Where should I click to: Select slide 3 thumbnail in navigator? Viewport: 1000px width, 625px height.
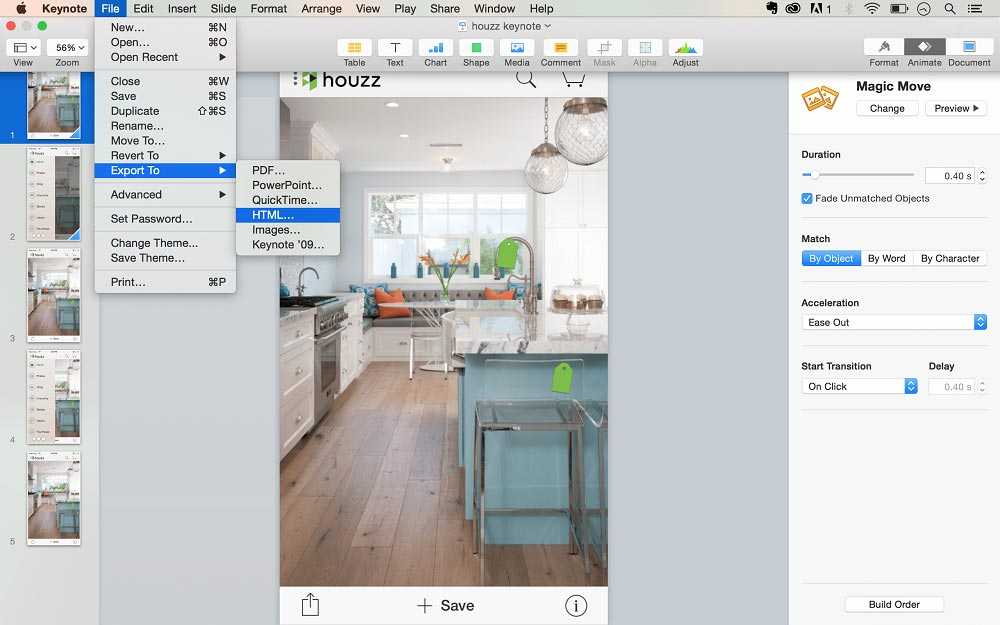[54, 294]
